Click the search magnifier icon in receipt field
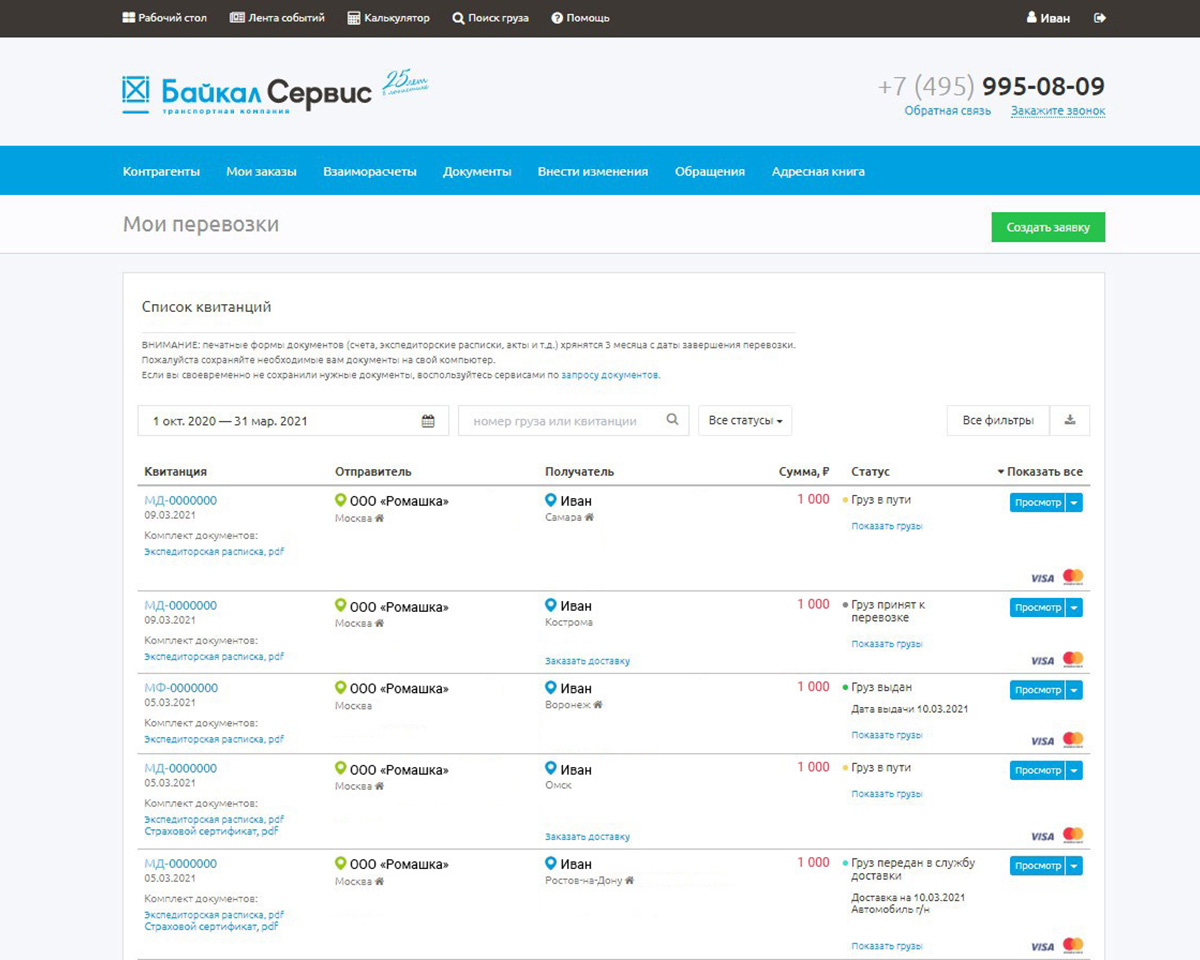 pyautogui.click(x=673, y=421)
